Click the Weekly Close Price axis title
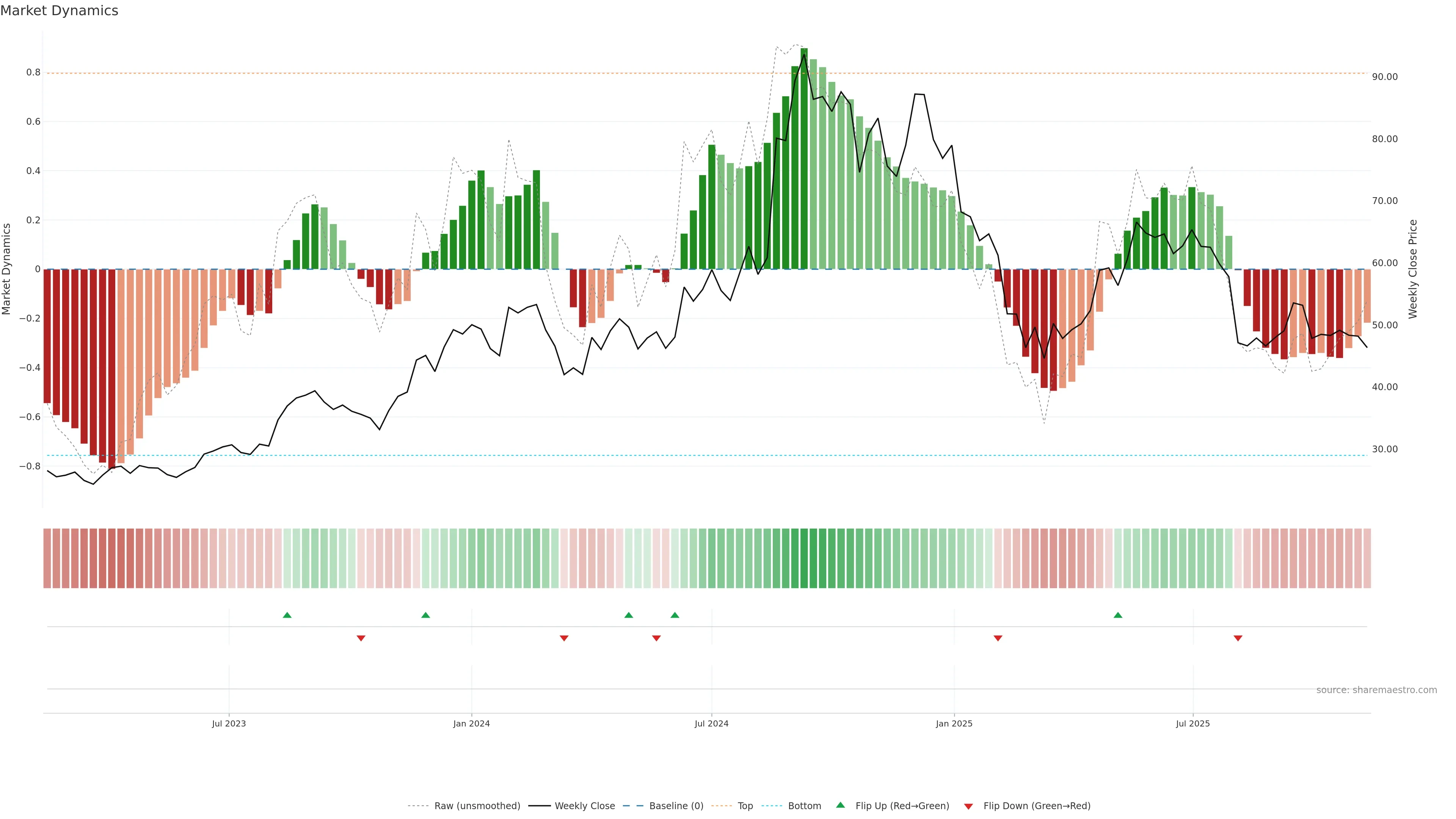Image resolution: width=1456 pixels, height=819 pixels. coord(1412,269)
